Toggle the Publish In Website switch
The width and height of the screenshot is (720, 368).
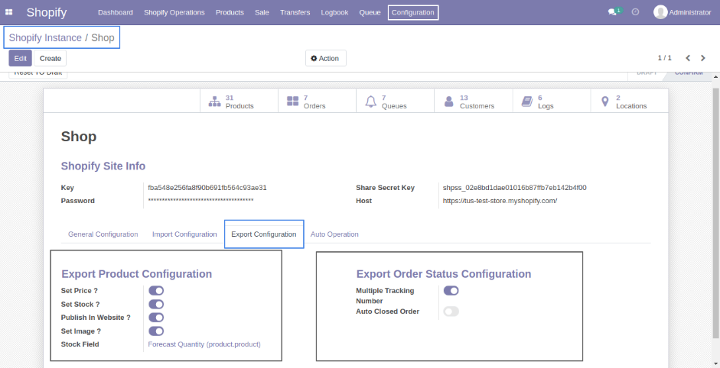tap(156, 317)
